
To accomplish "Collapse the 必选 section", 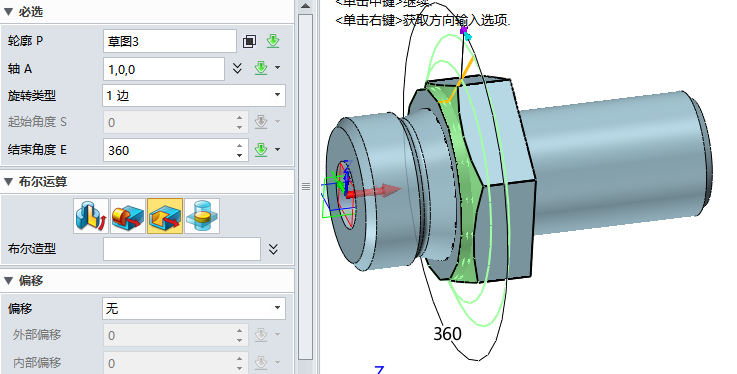I will 8,12.
